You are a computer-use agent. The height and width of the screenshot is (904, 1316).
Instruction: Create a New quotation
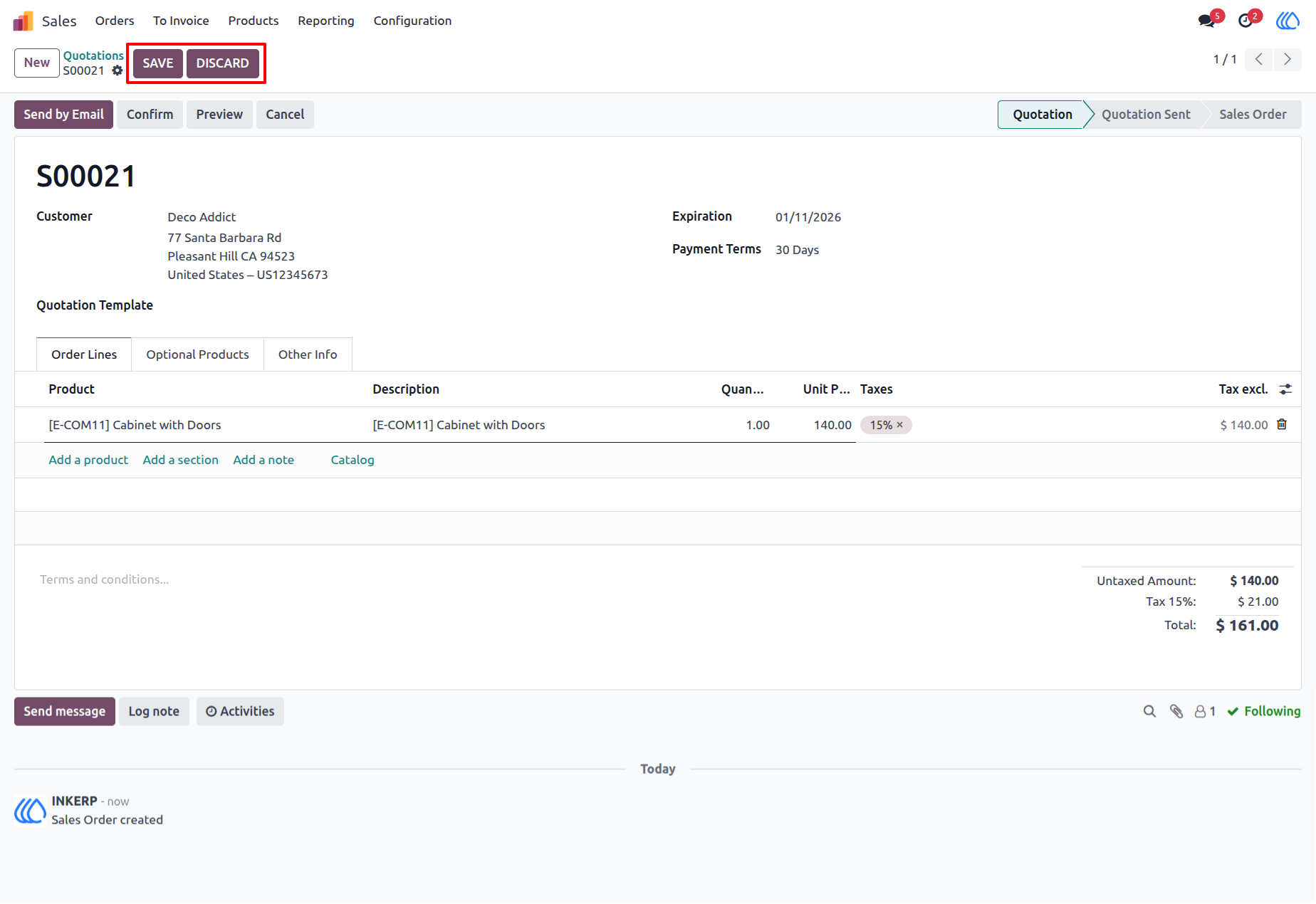[x=37, y=63]
